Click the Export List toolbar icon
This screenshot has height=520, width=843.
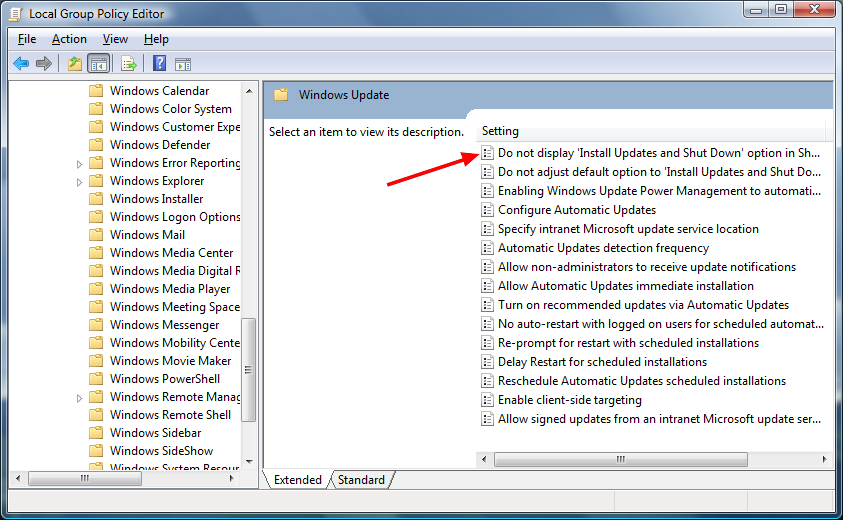pos(128,64)
